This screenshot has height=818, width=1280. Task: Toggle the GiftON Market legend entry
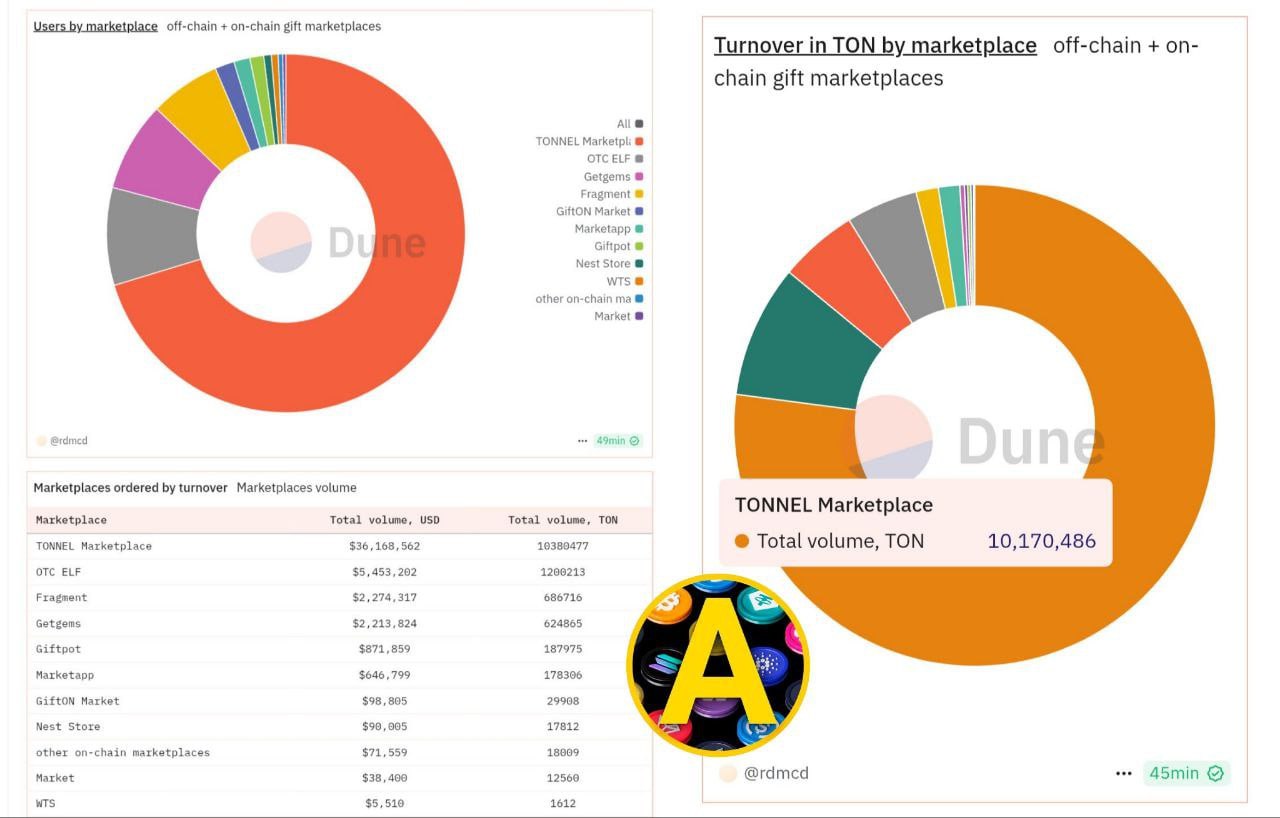point(600,211)
